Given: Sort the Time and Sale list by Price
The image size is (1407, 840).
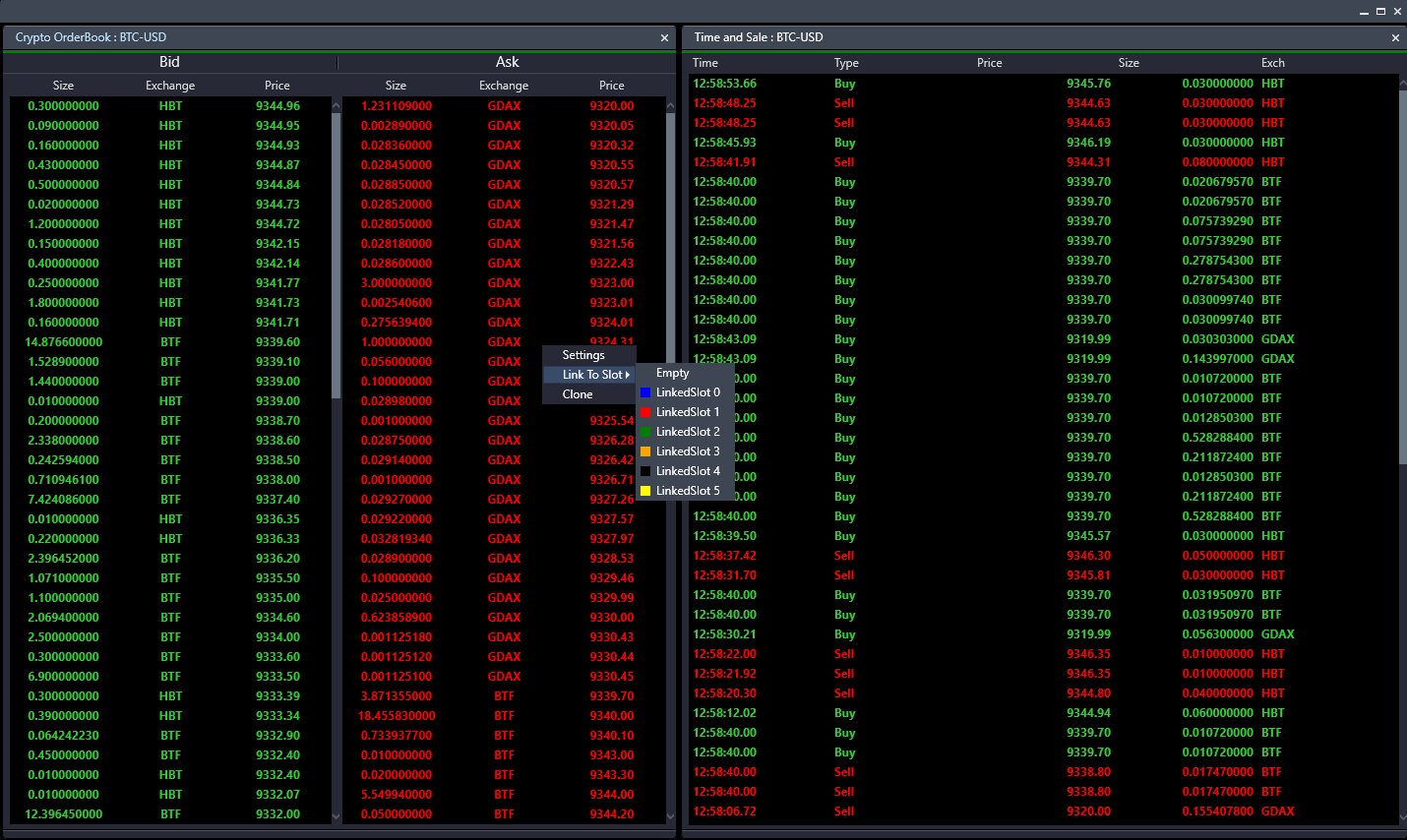Looking at the screenshot, I should (989, 62).
